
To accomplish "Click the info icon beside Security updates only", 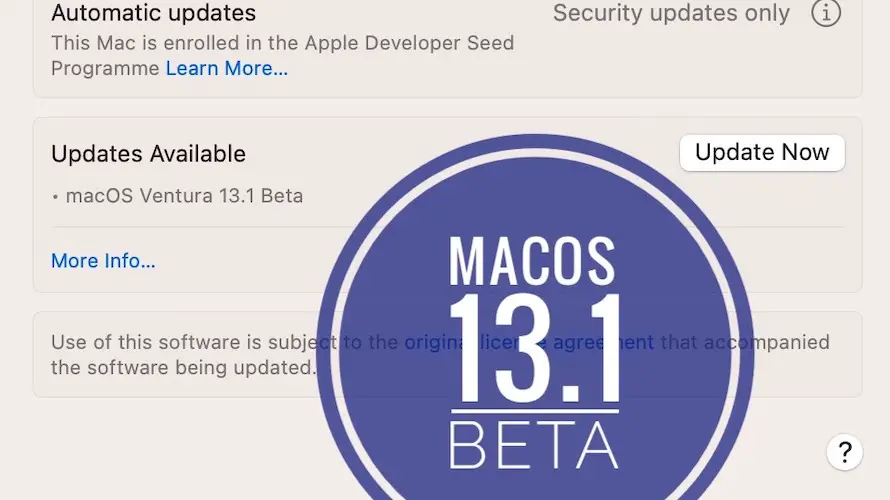I will [825, 14].
